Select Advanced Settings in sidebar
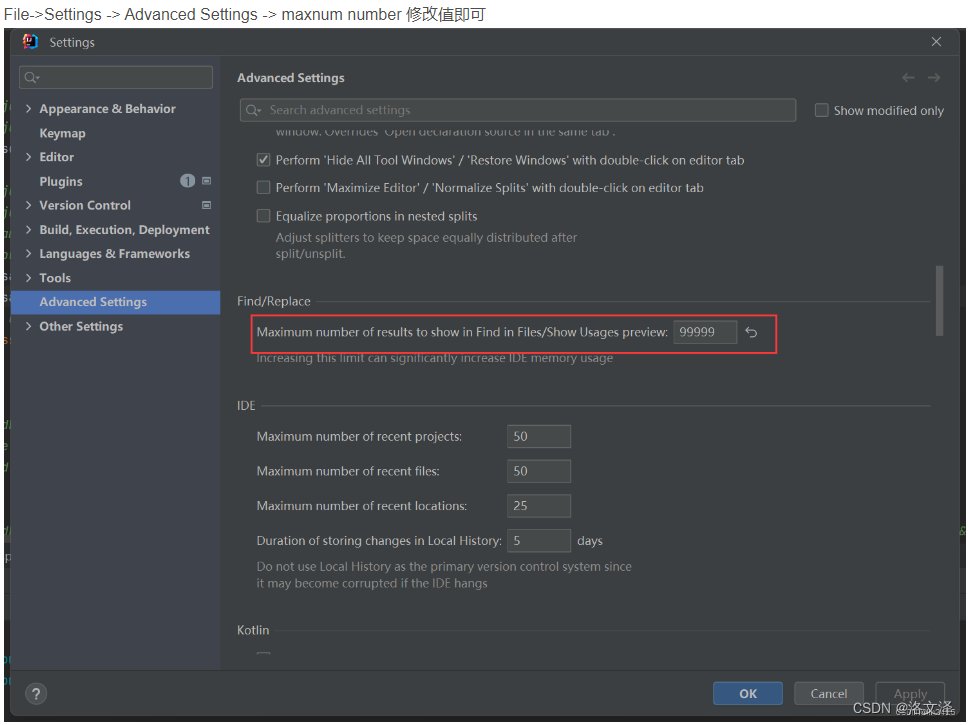Viewport: 969px width, 725px height. [116, 302]
